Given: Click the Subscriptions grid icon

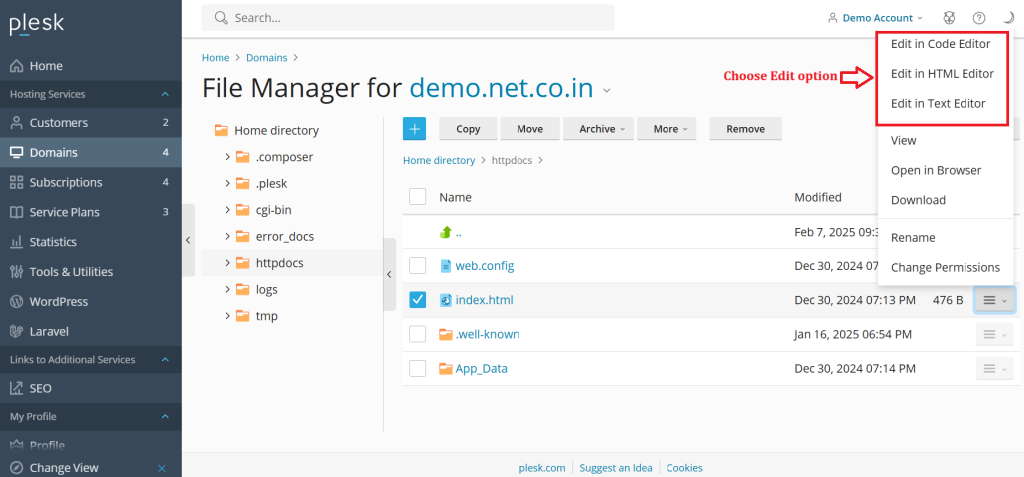Looking at the screenshot, I should coord(17,182).
